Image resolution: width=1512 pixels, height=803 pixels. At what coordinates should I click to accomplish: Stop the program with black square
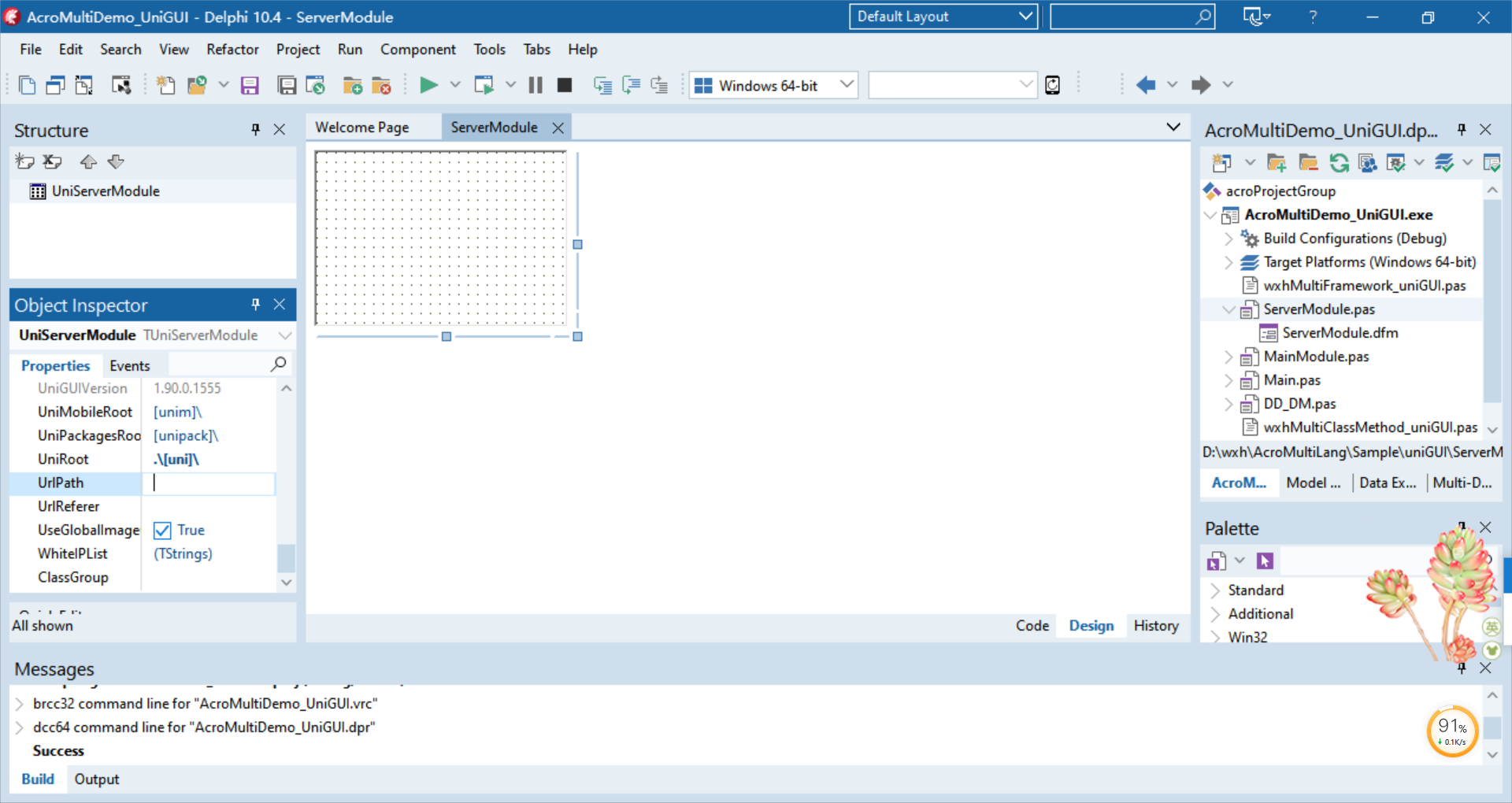tap(565, 85)
